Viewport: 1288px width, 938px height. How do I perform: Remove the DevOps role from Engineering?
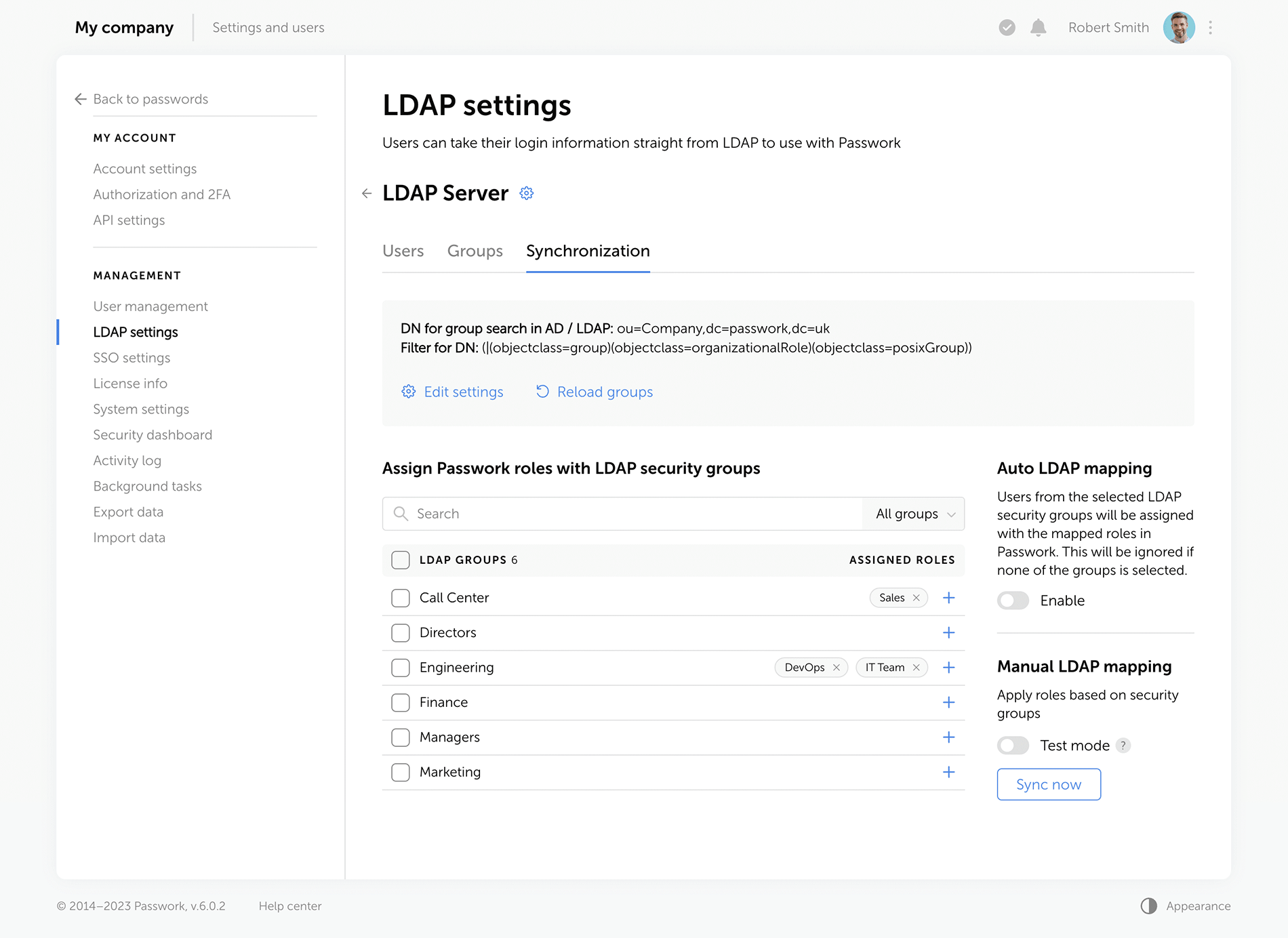(837, 668)
